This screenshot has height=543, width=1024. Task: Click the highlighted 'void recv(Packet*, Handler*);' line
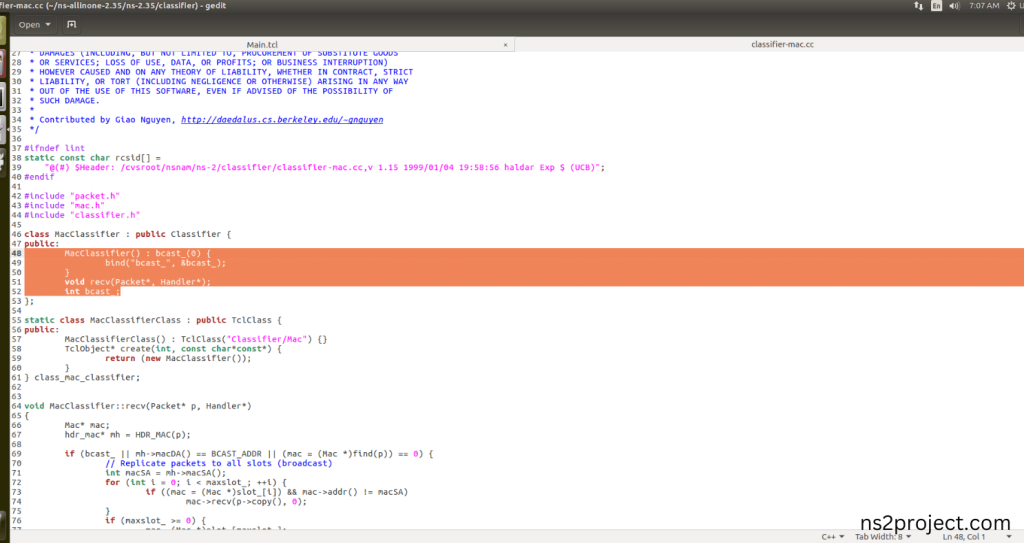point(138,282)
